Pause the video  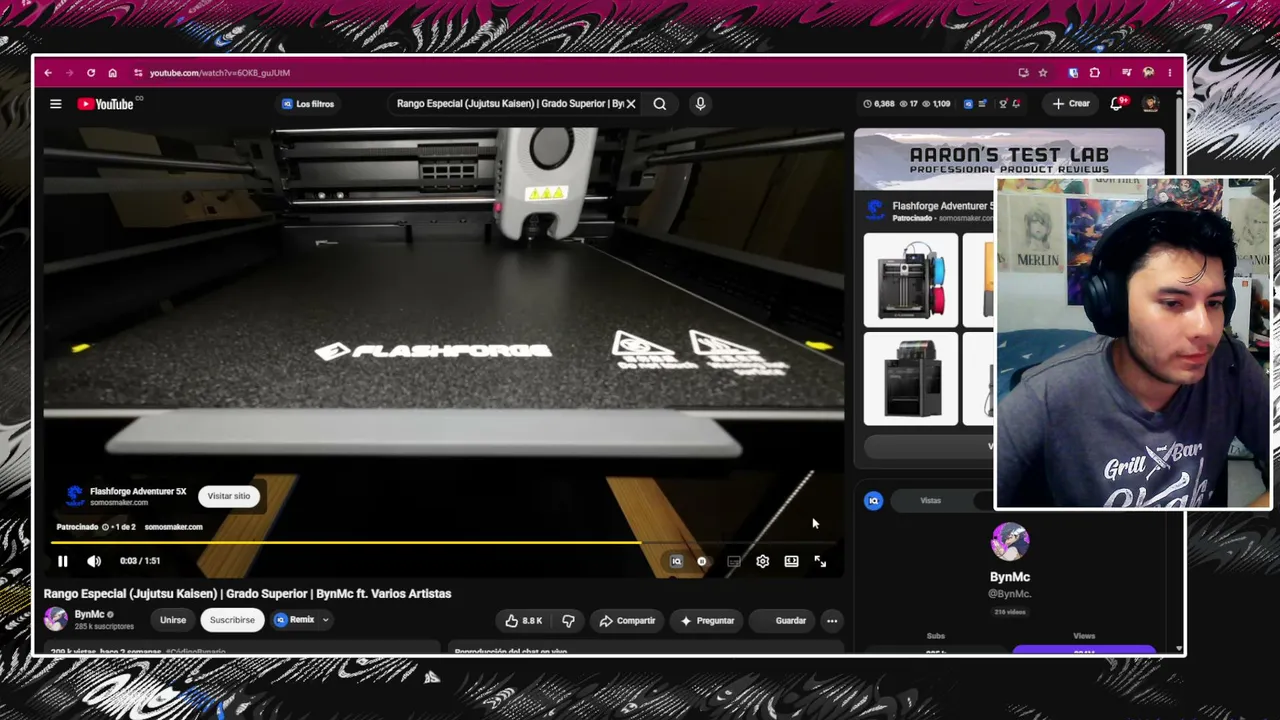62,562
